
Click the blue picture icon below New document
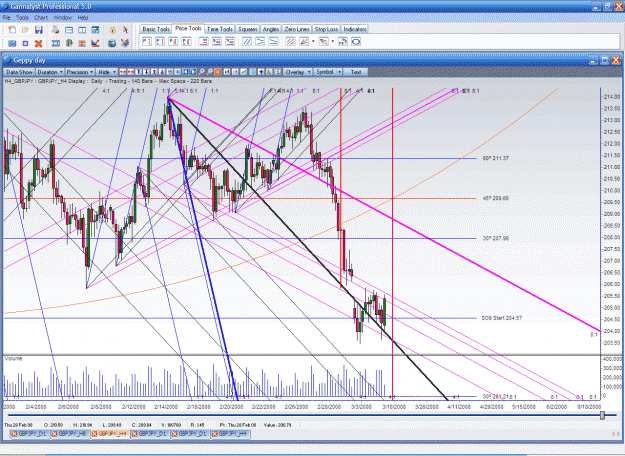click(12, 43)
